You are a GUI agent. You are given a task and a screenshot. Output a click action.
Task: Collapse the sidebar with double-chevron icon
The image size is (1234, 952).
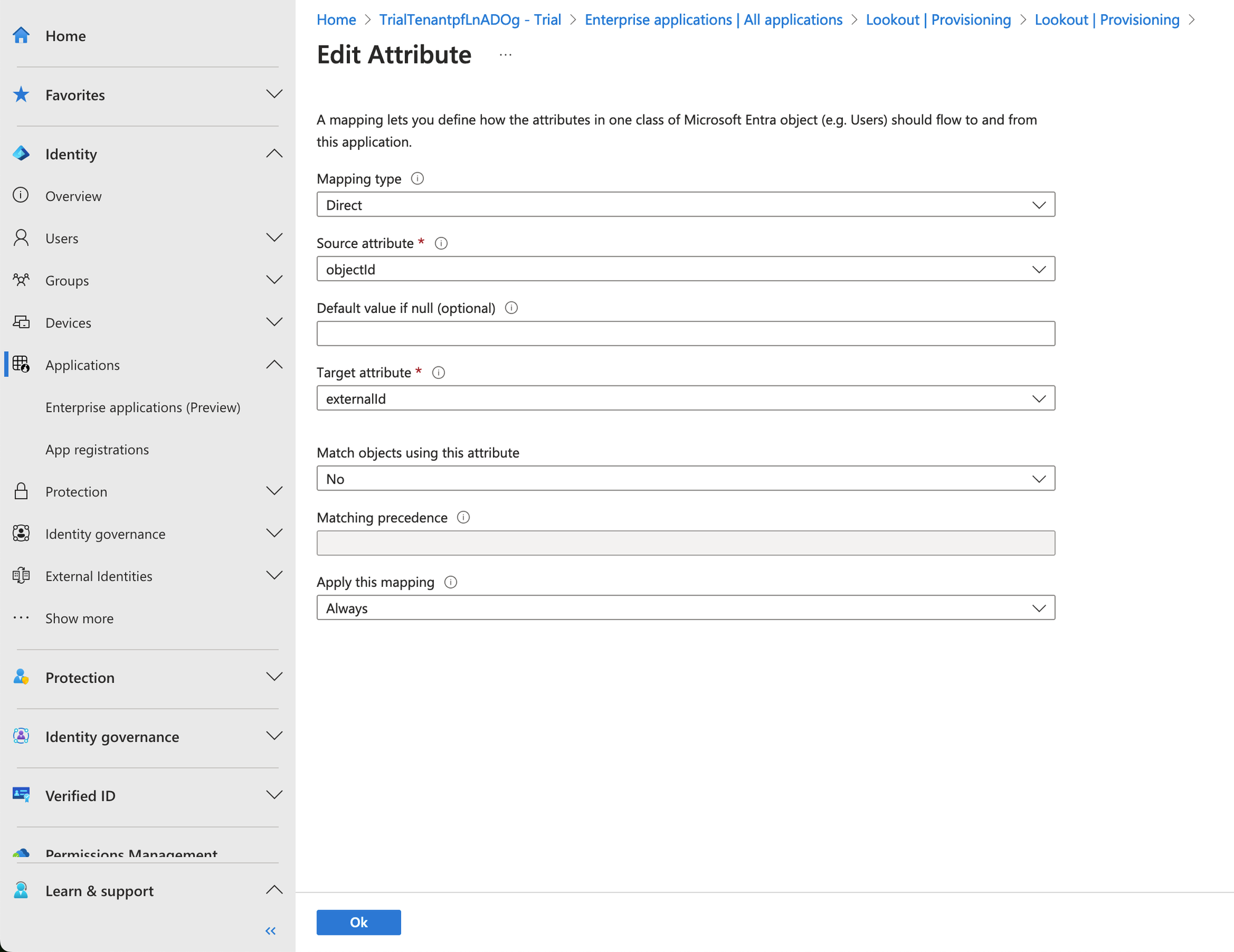click(x=270, y=930)
